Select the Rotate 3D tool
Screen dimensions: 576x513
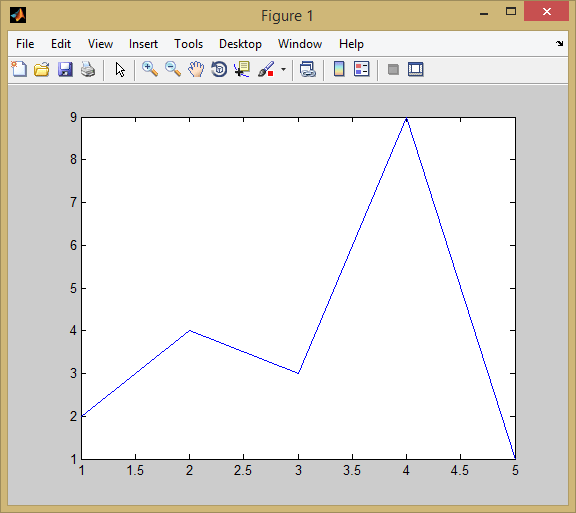219,69
